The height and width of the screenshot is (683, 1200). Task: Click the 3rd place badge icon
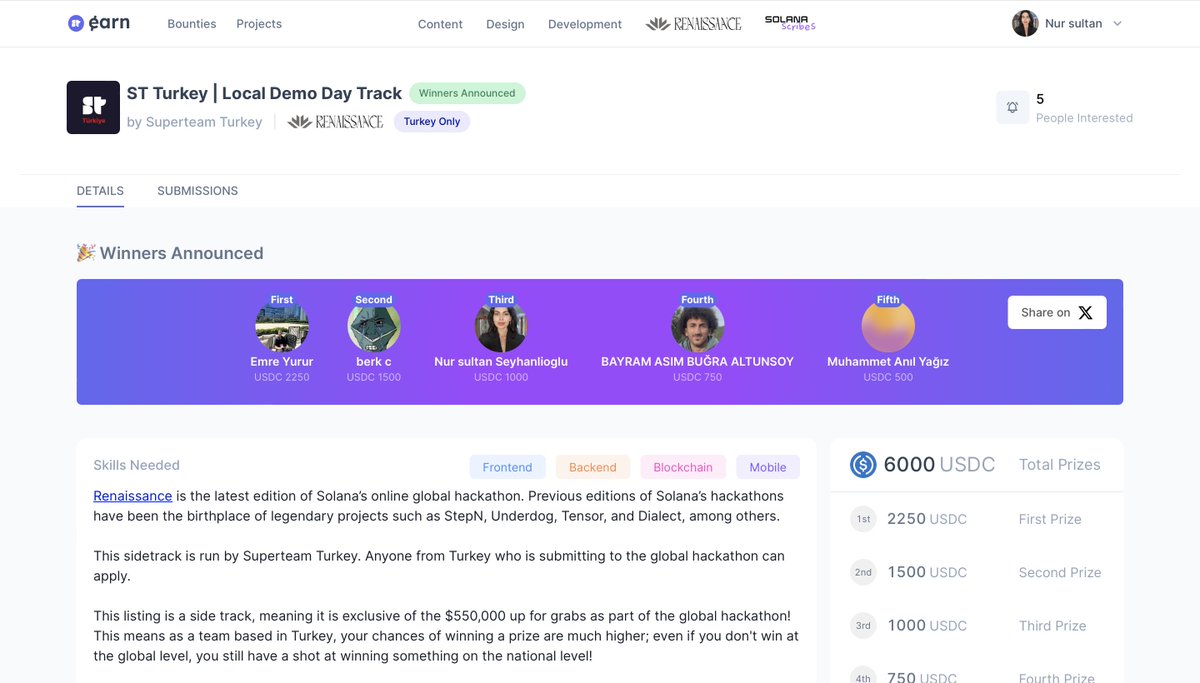863,625
